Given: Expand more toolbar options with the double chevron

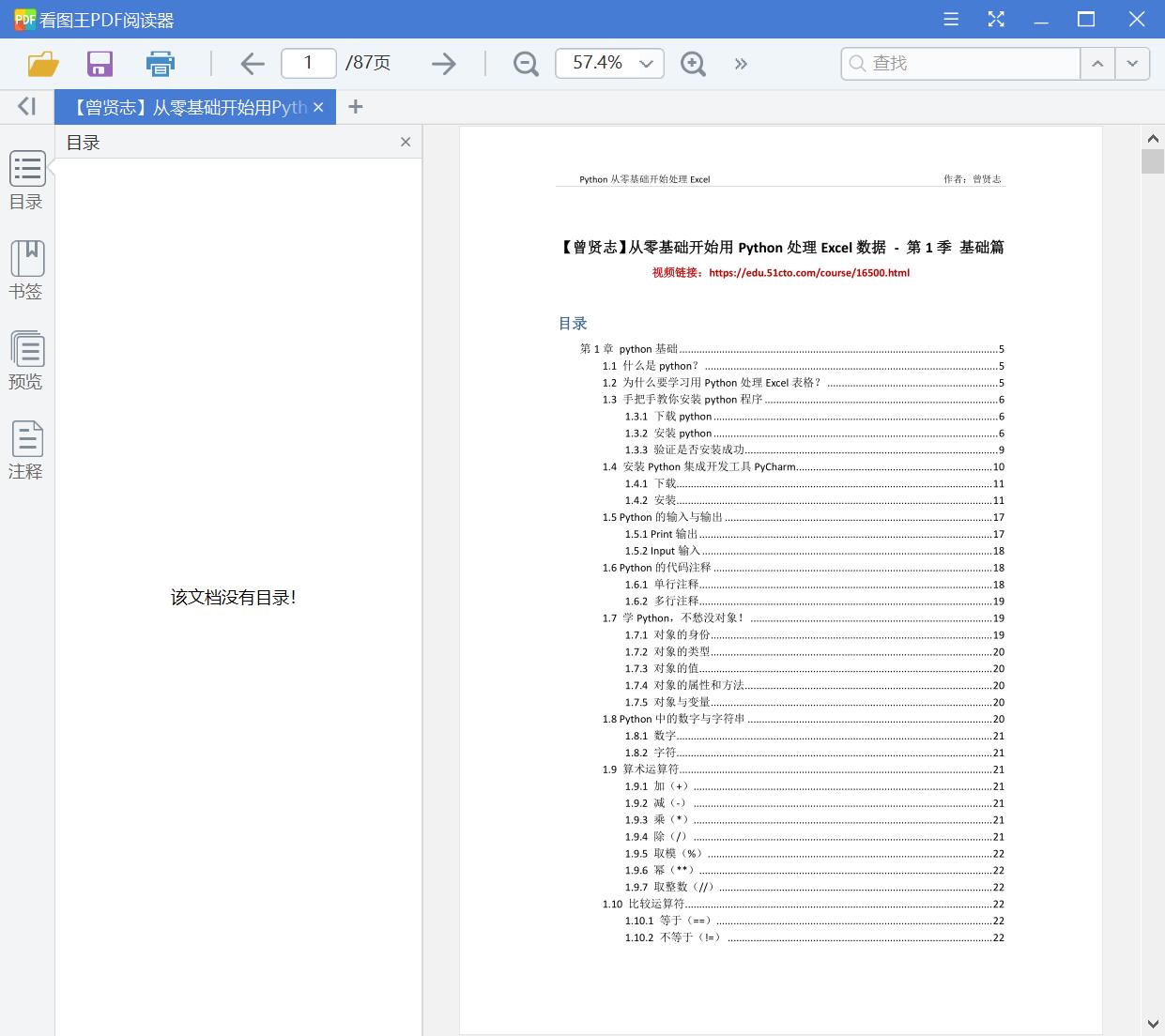Looking at the screenshot, I should point(741,63).
